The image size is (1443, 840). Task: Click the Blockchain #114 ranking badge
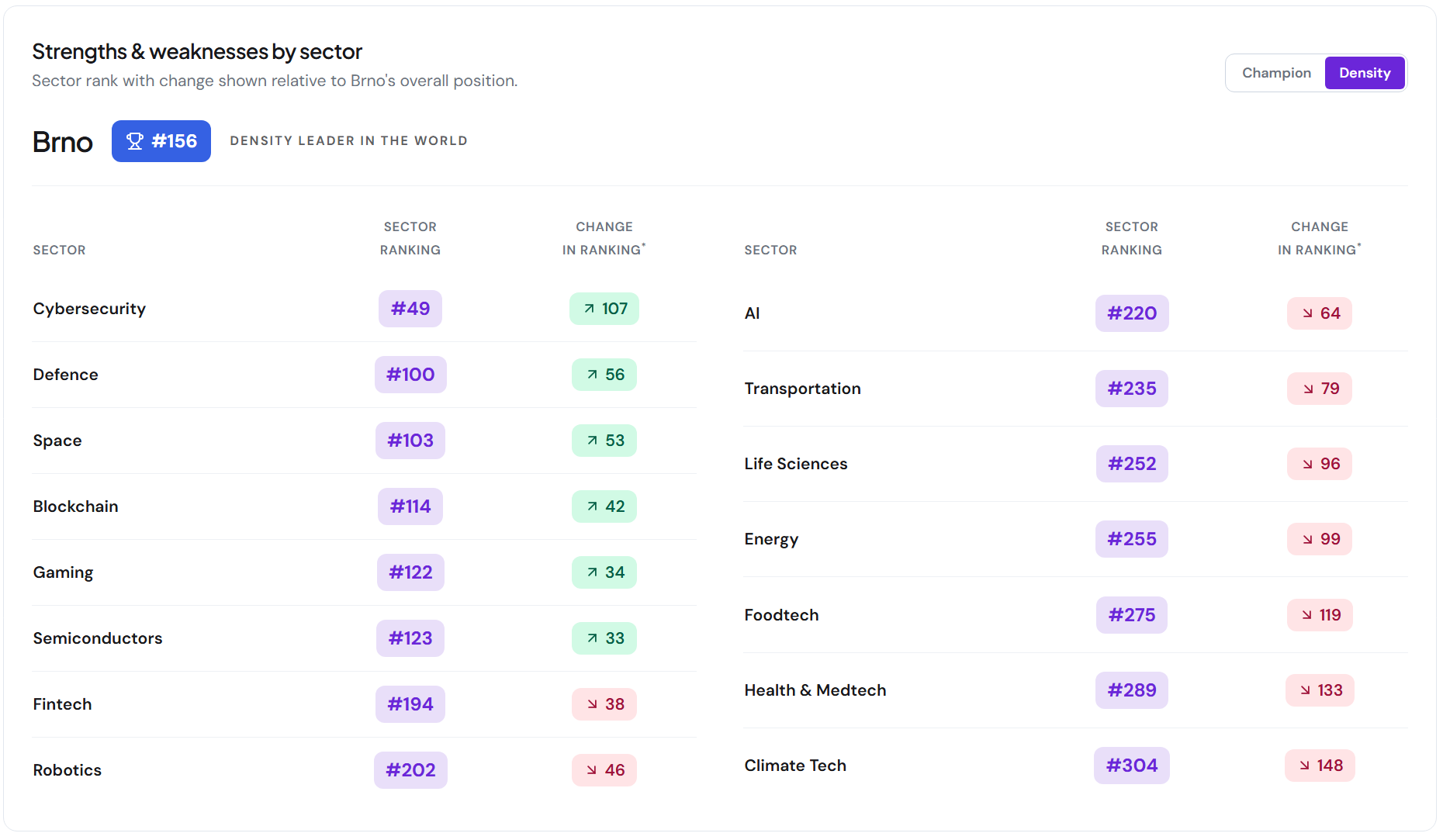click(410, 506)
